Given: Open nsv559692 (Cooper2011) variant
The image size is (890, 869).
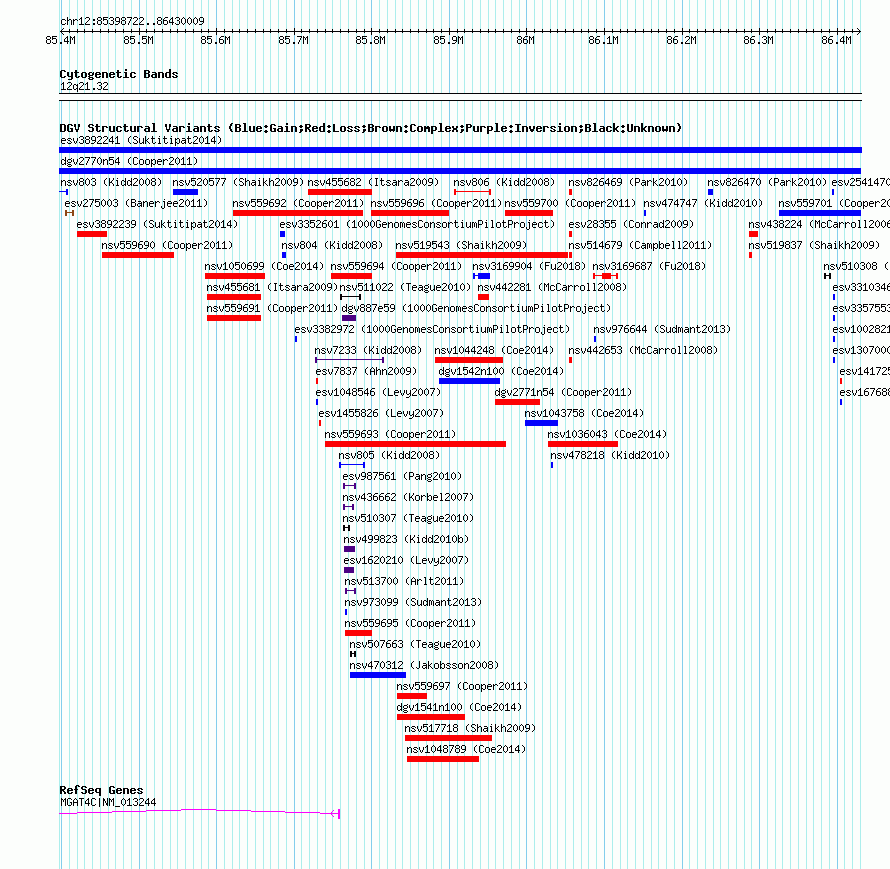Looking at the screenshot, I should pos(298,203).
